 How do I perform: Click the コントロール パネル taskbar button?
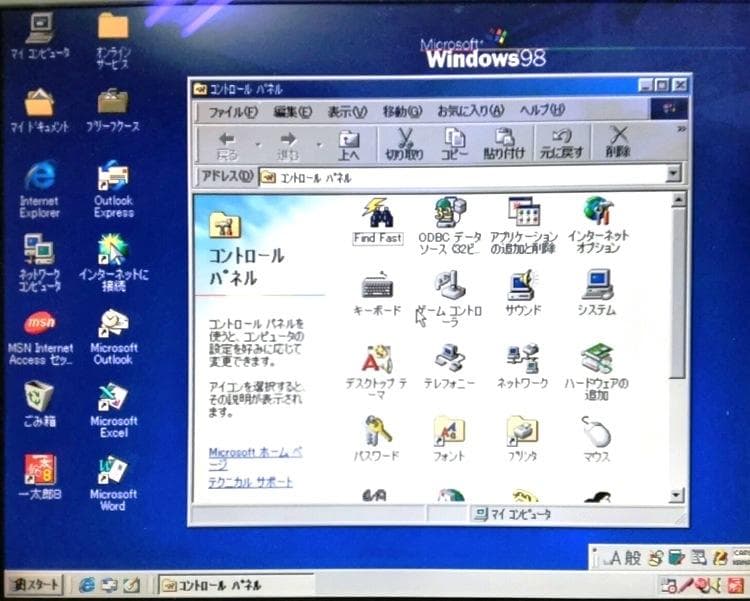pyautogui.click(x=236, y=585)
